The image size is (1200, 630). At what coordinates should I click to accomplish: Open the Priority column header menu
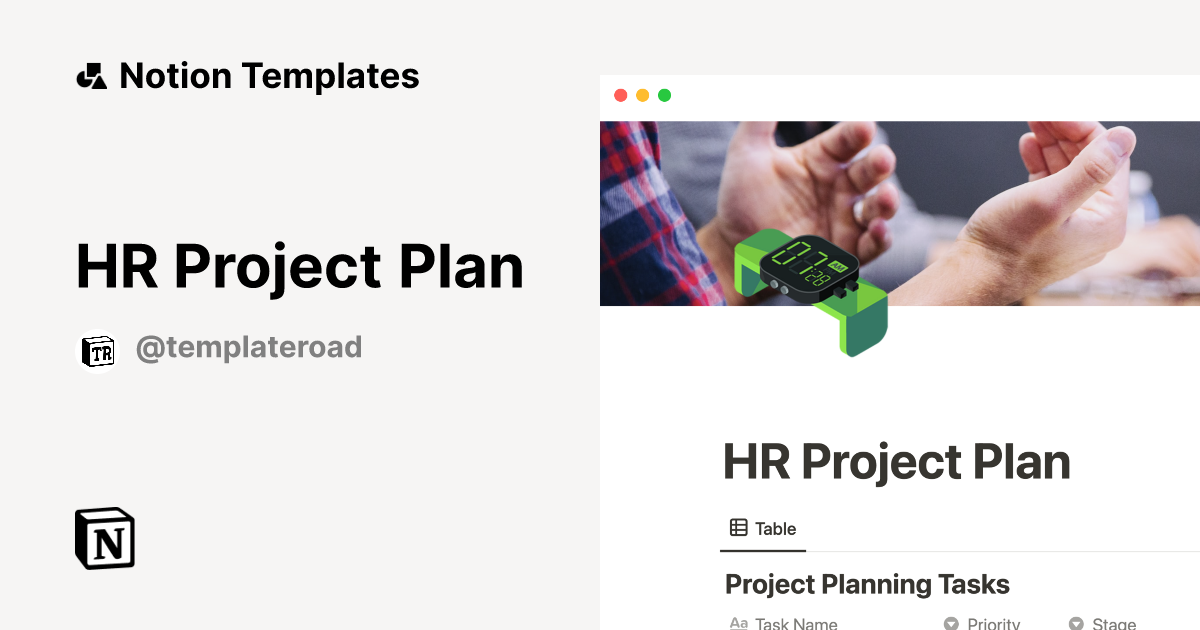[x=993, y=624]
